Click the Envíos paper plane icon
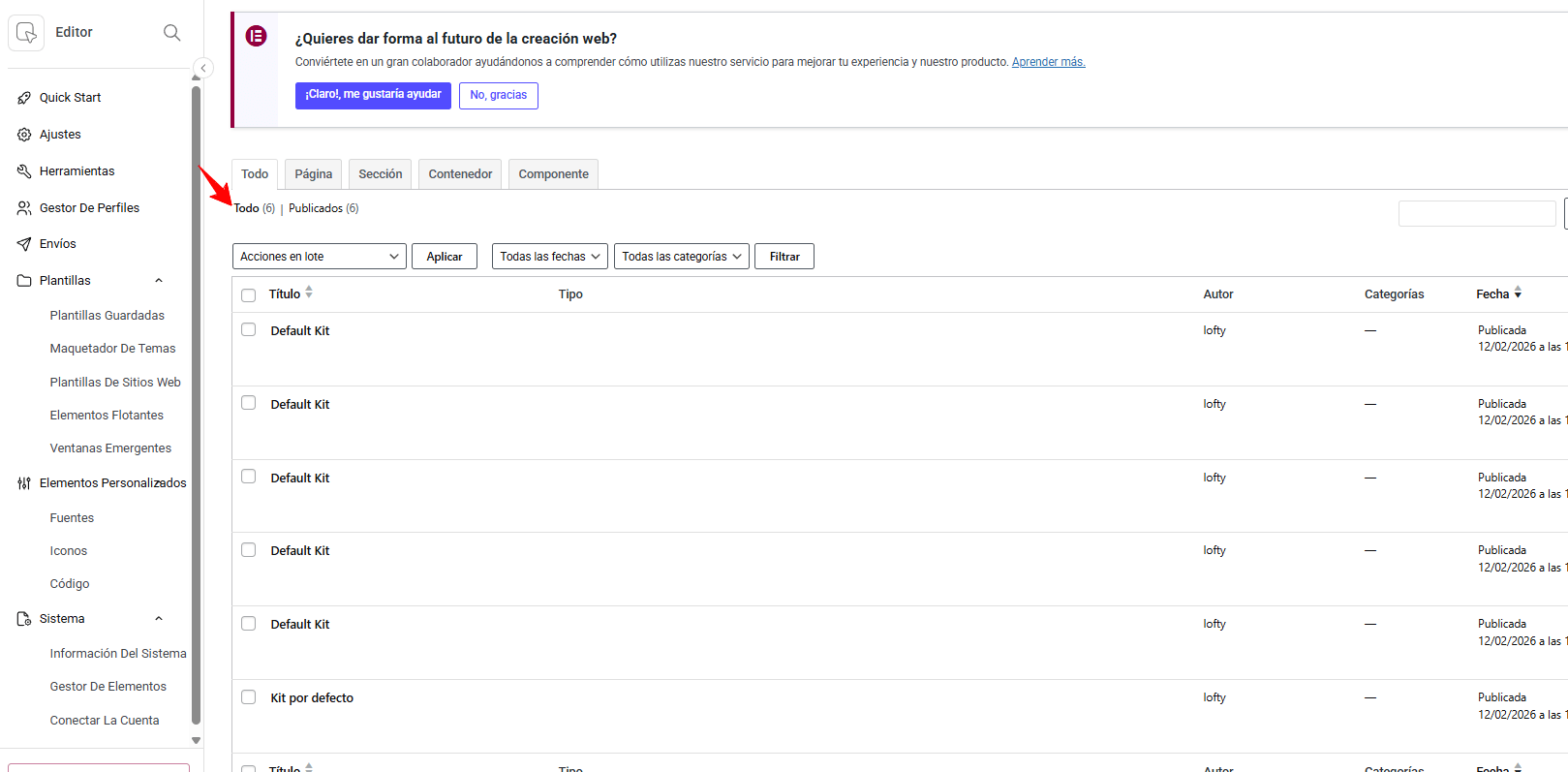The width and height of the screenshot is (1568, 772). 24,244
